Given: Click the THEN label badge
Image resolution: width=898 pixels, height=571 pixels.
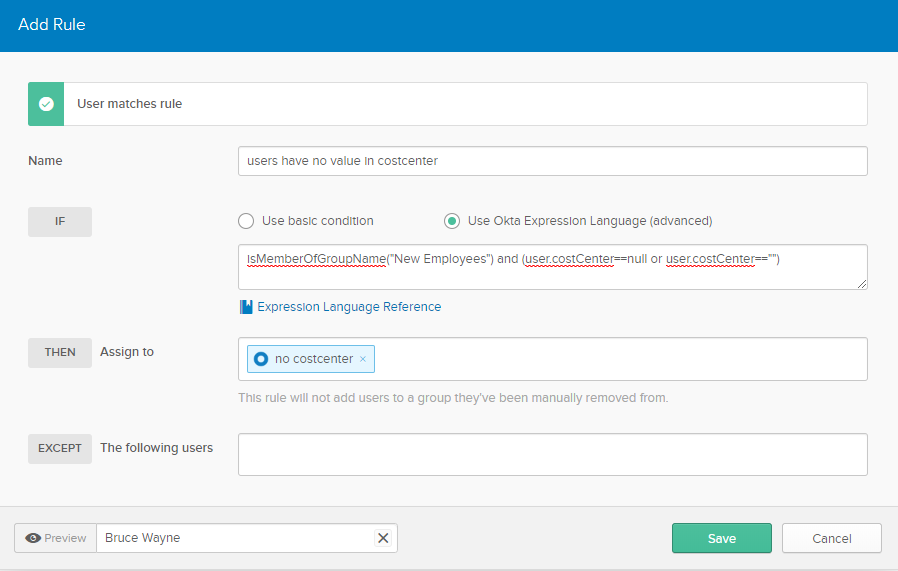Looking at the screenshot, I should 60,352.
